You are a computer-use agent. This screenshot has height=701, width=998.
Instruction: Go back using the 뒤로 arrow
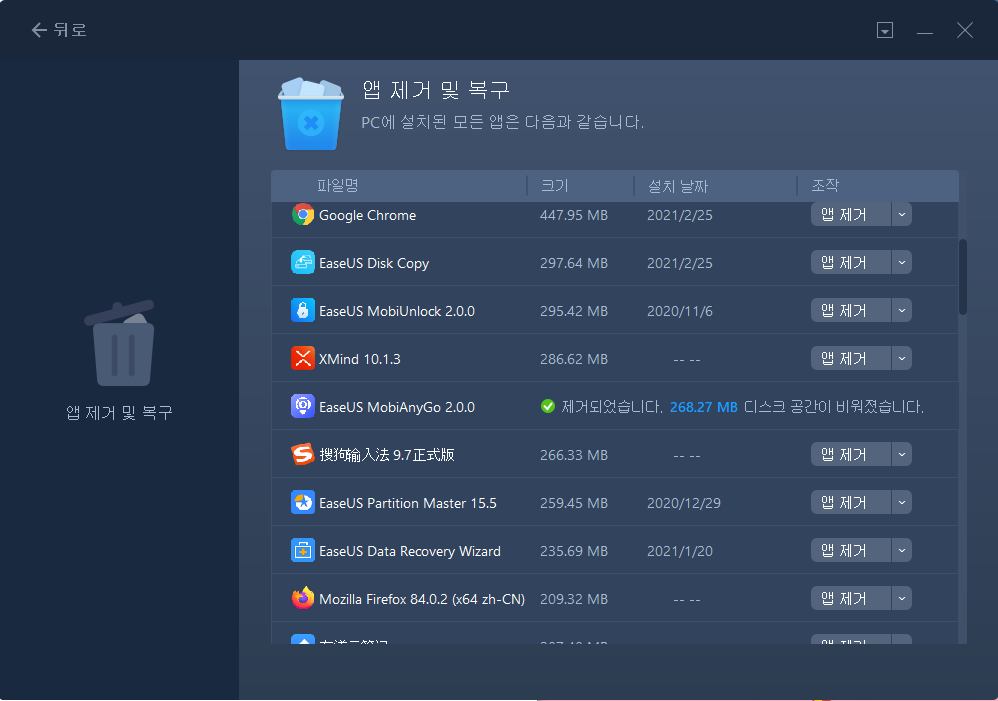point(59,30)
